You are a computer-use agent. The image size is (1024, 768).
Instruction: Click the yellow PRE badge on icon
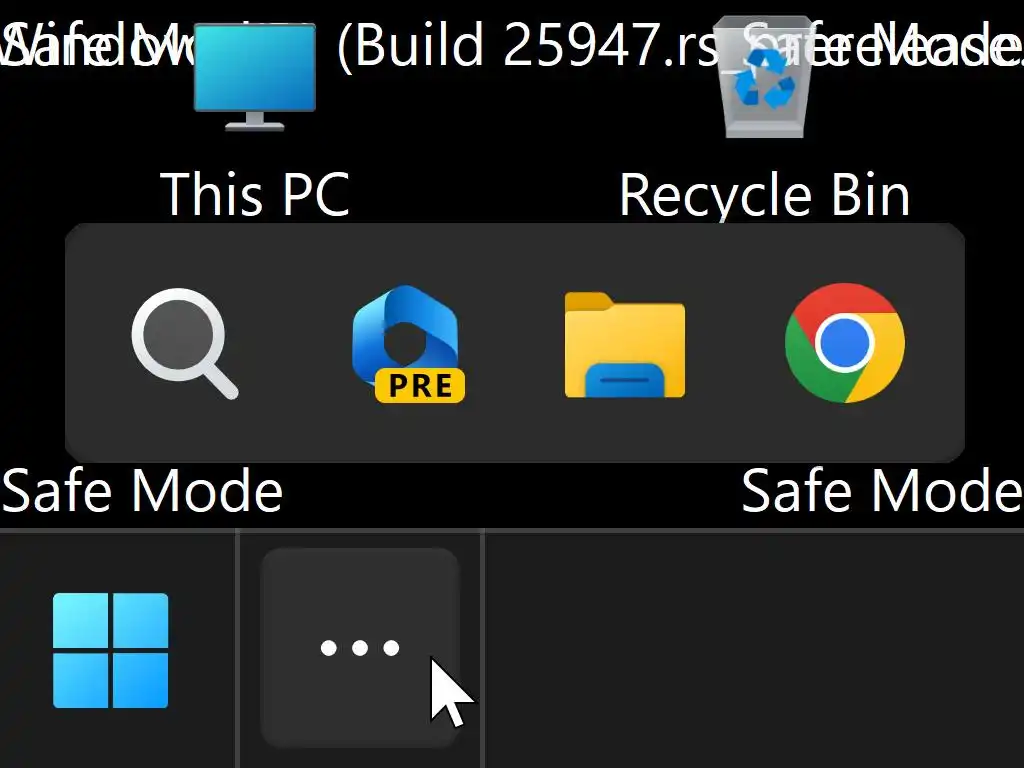point(420,385)
